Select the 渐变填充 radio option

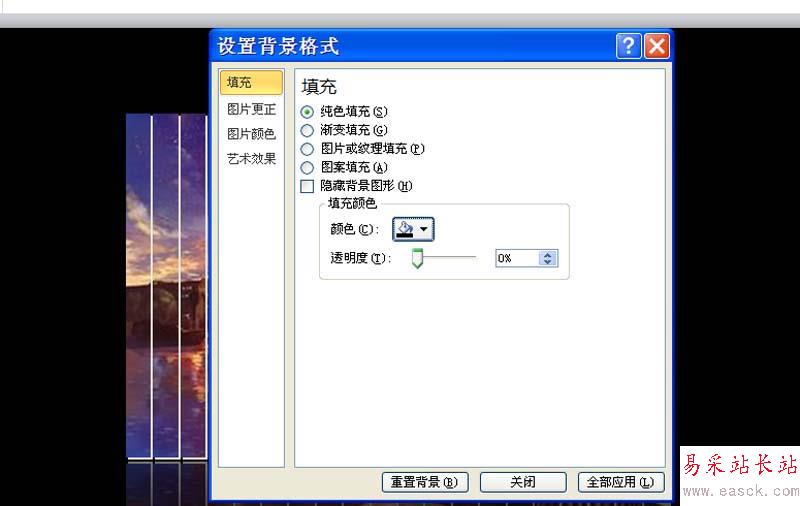coord(307,131)
